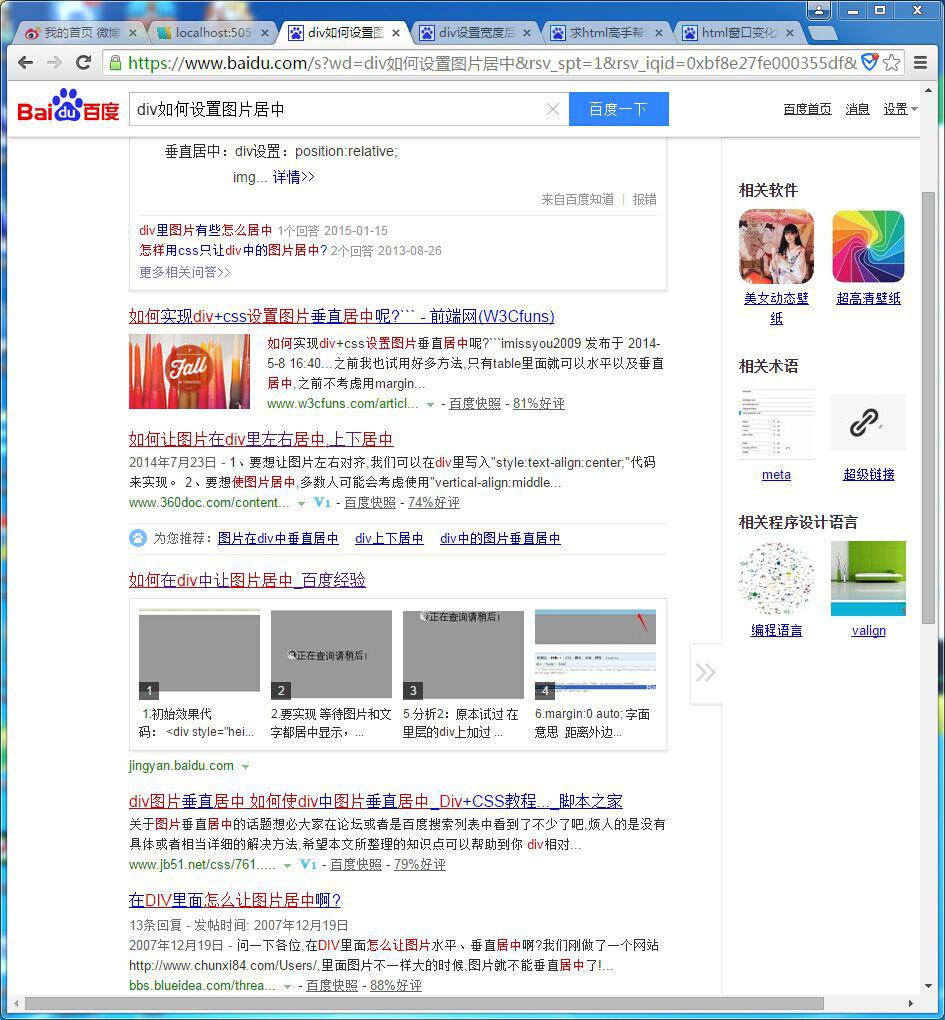The width and height of the screenshot is (945, 1020).
Task: Expand dropdown arrow after www.jb51.net
Action: (287, 865)
